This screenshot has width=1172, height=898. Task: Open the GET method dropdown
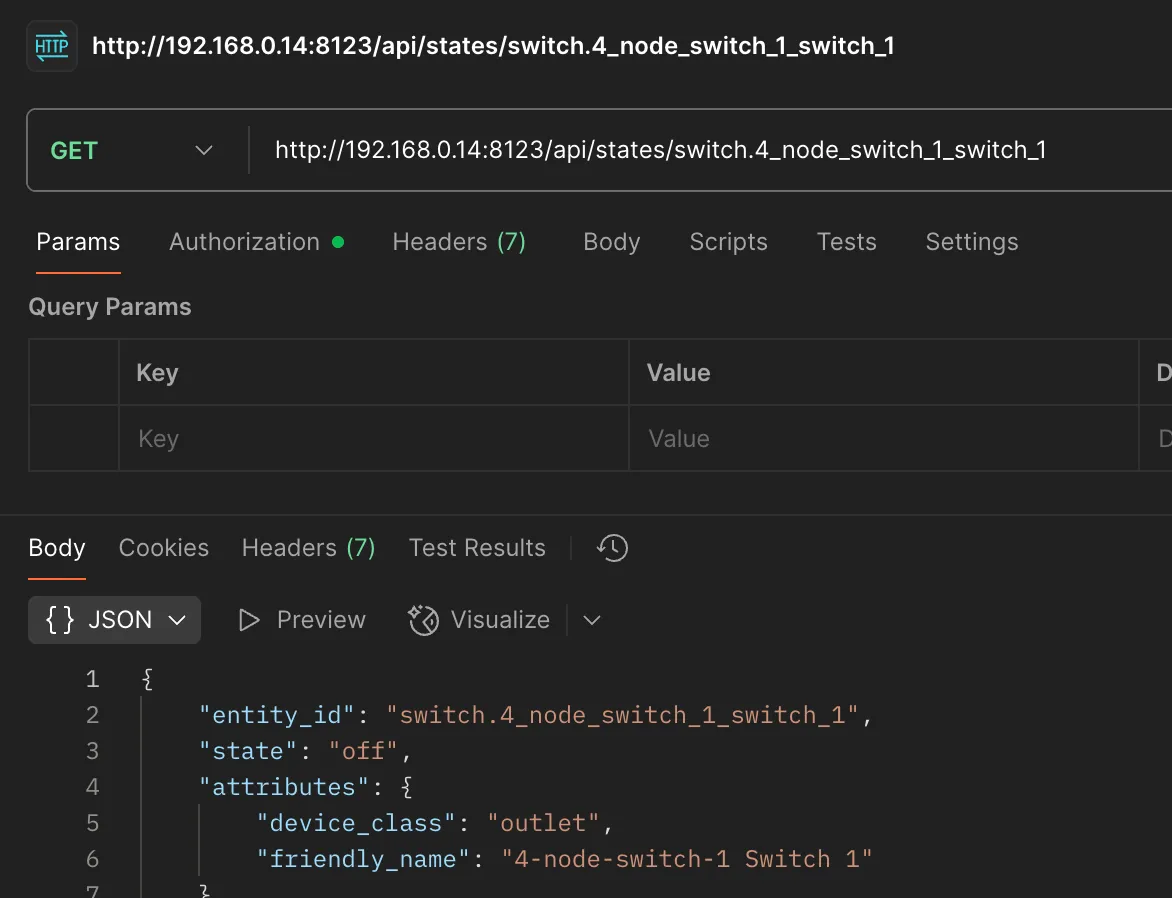(x=132, y=150)
